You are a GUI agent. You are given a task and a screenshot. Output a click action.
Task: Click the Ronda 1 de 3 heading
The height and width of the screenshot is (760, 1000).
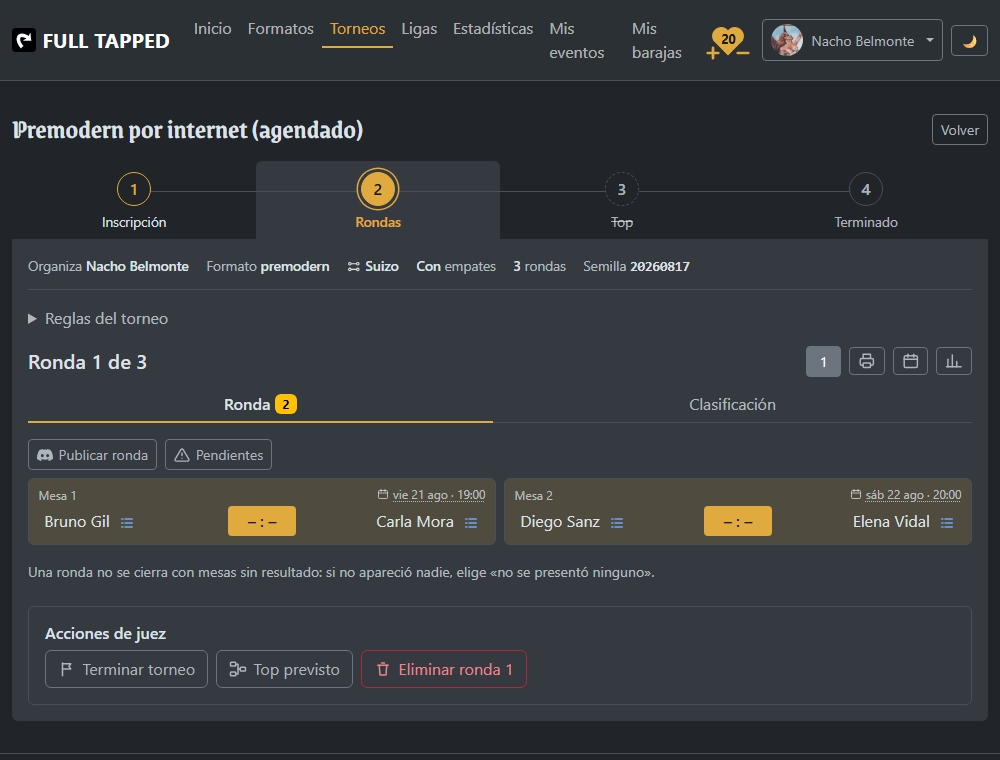87,362
